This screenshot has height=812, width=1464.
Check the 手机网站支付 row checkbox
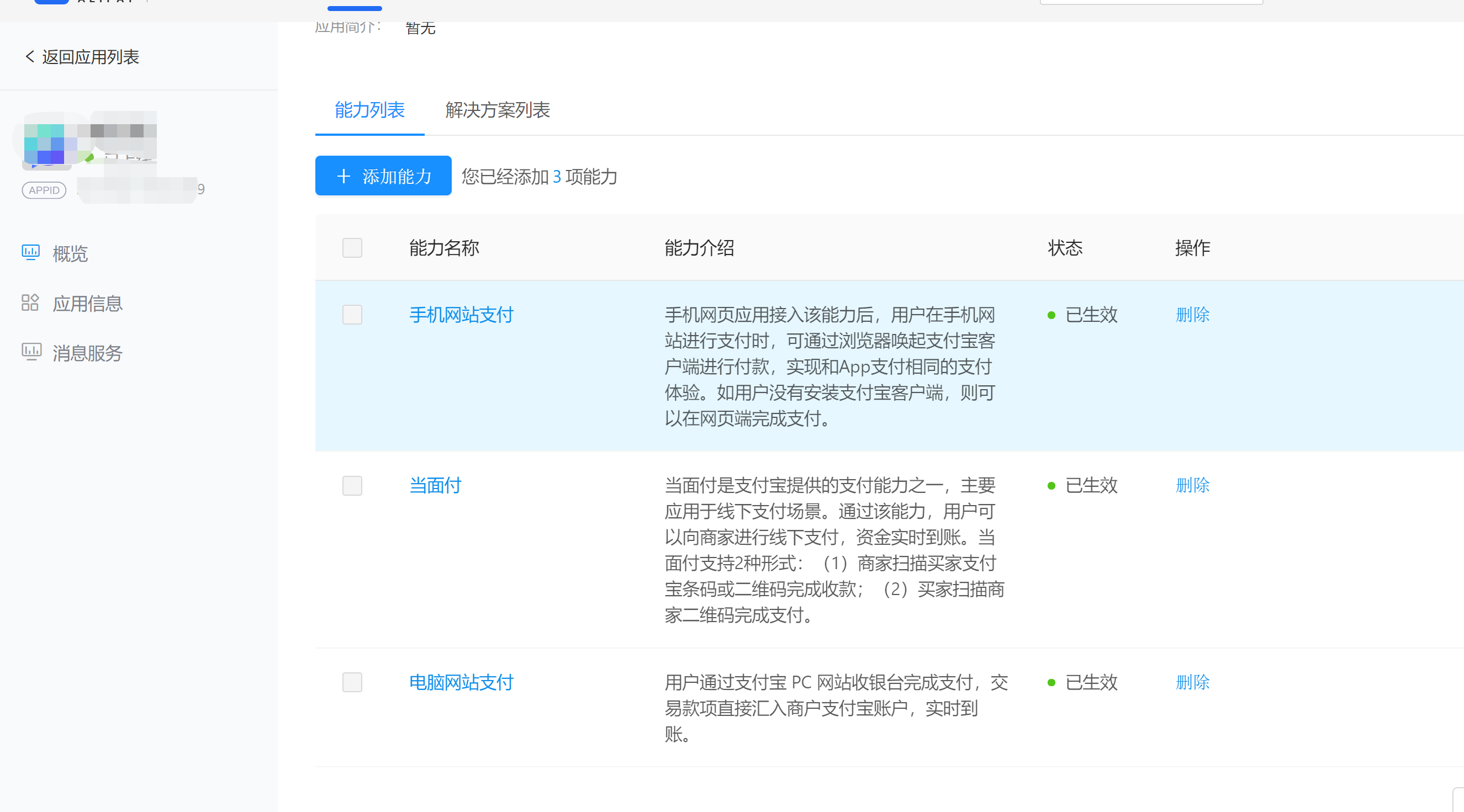(352, 314)
